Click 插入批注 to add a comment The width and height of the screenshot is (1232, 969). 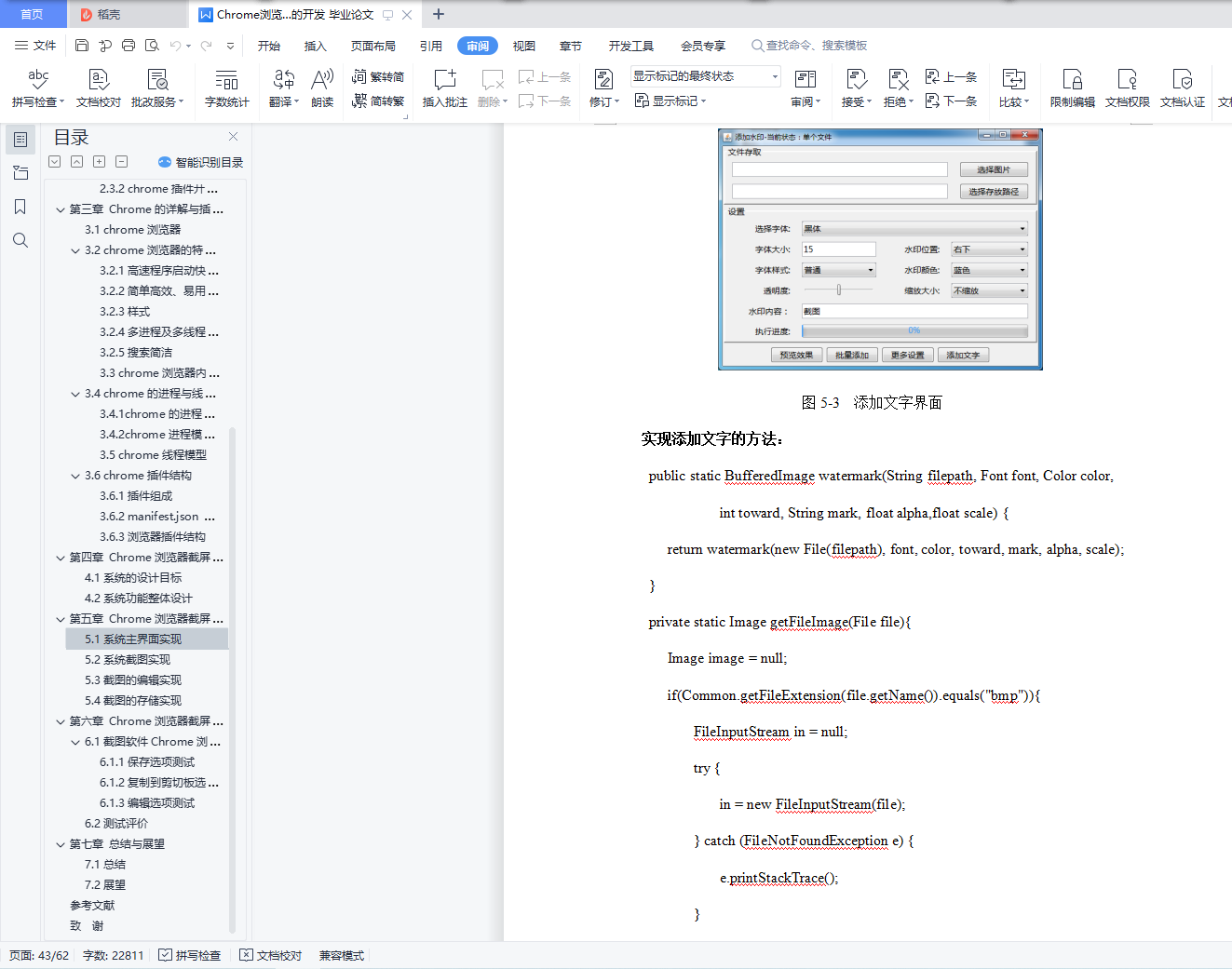[445, 88]
